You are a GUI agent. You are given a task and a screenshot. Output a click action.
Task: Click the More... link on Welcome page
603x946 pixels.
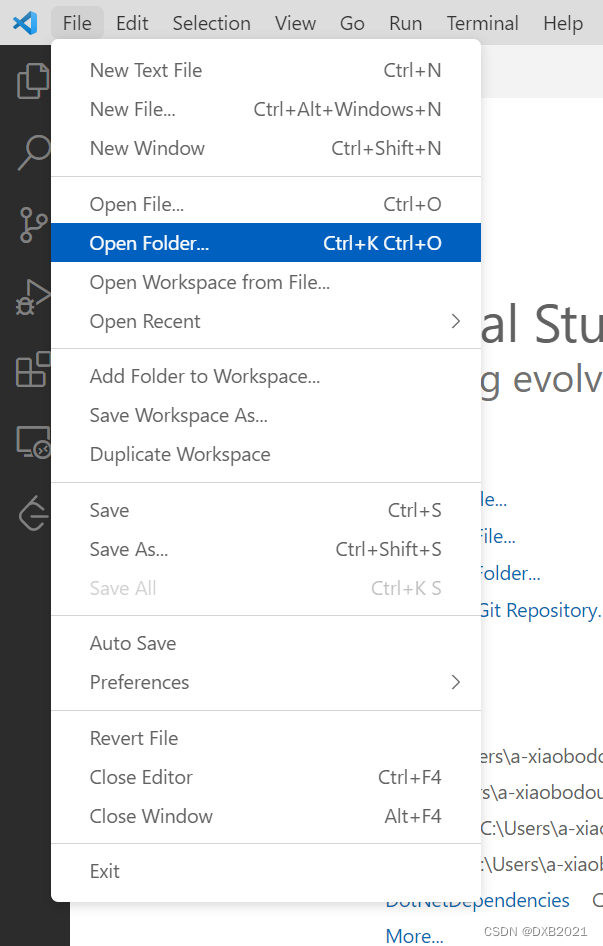[x=414, y=936]
